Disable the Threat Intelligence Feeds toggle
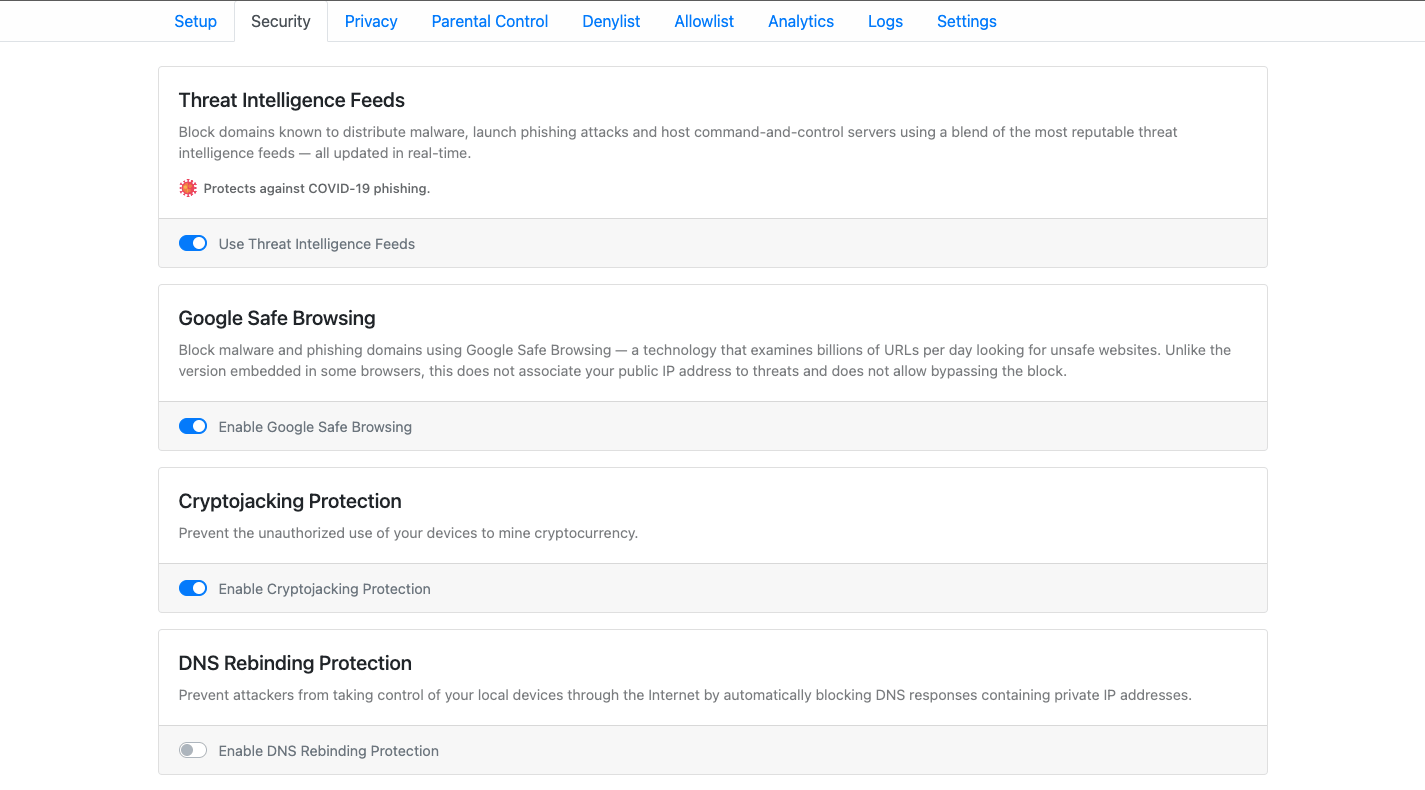 pos(193,243)
